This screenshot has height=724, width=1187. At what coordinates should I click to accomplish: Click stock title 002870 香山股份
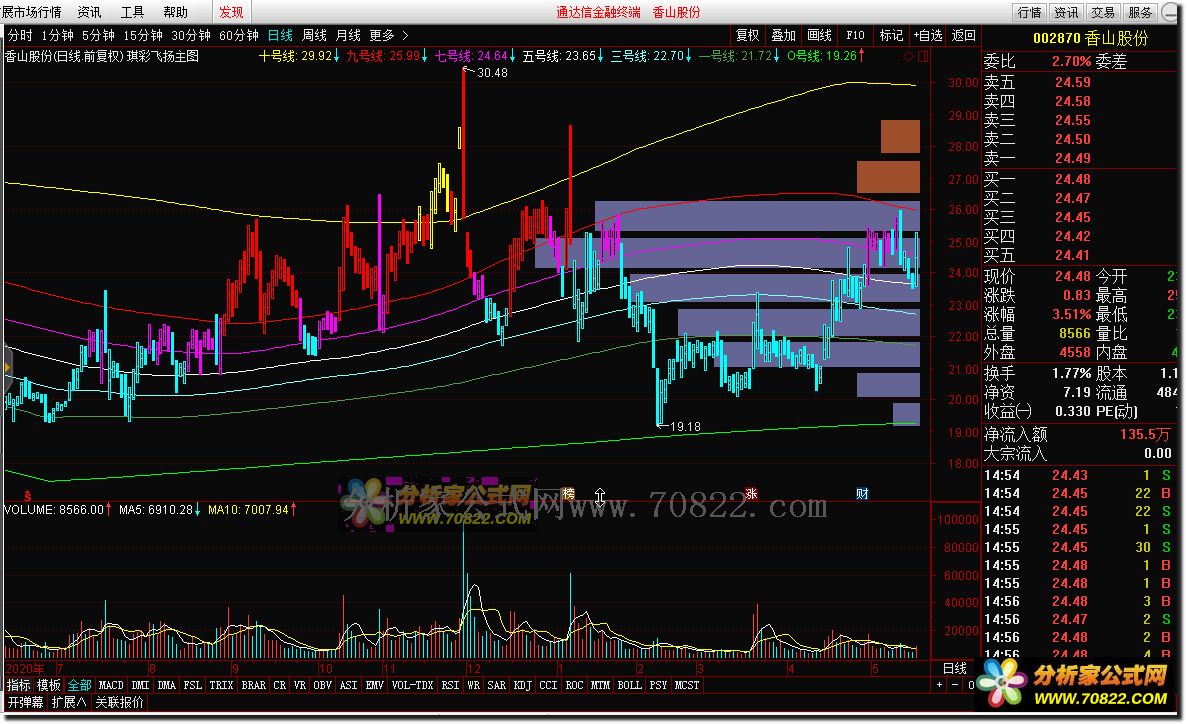tap(1090, 38)
